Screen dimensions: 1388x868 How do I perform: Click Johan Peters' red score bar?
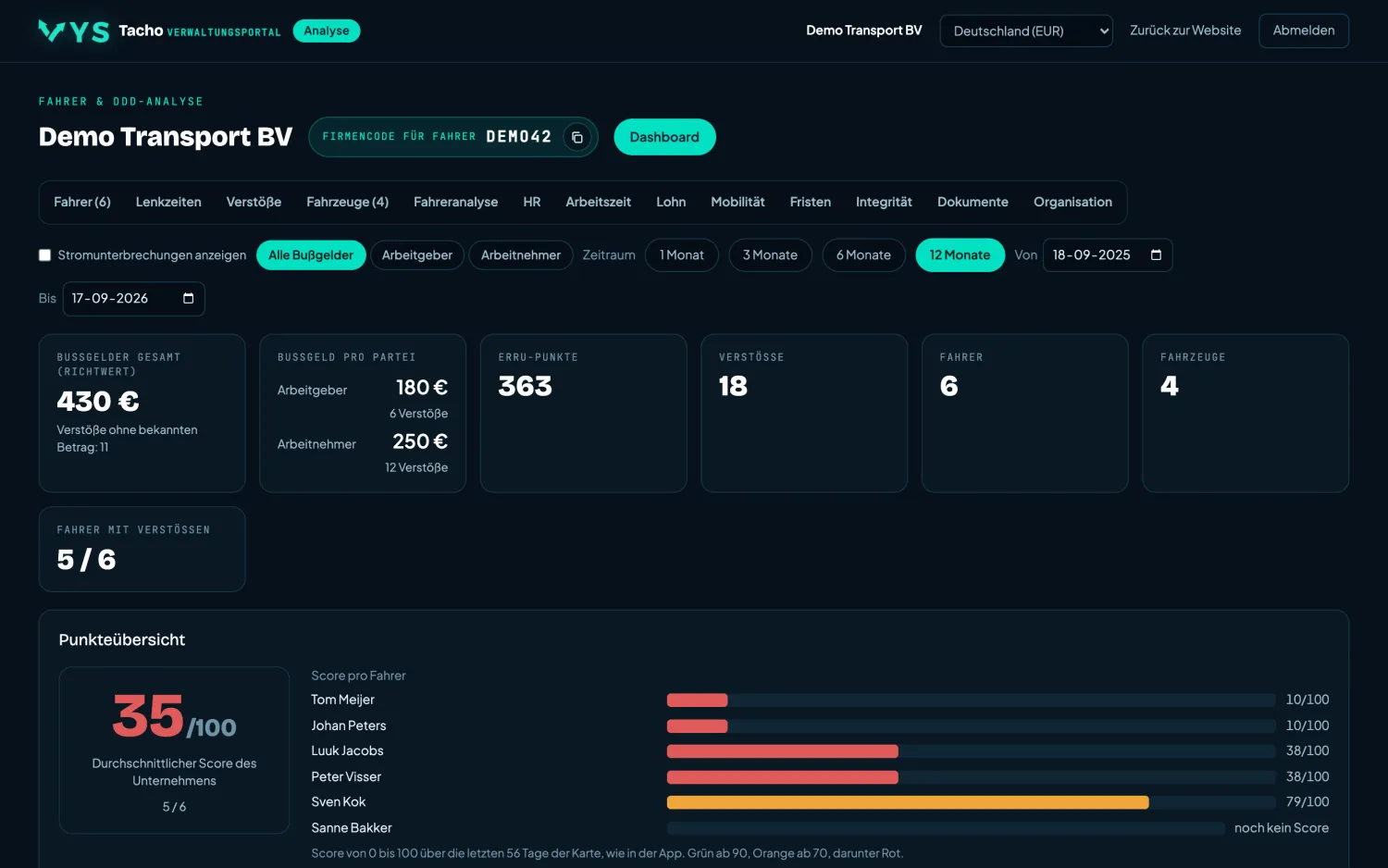[697, 726]
